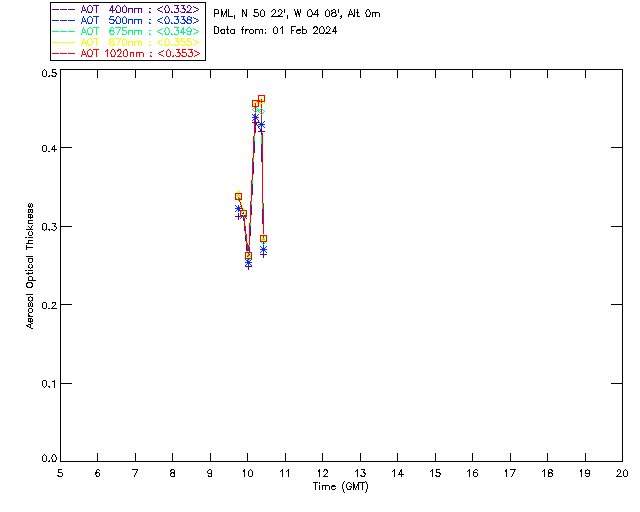Click the x-axis tick label '5'

click(x=60, y=473)
